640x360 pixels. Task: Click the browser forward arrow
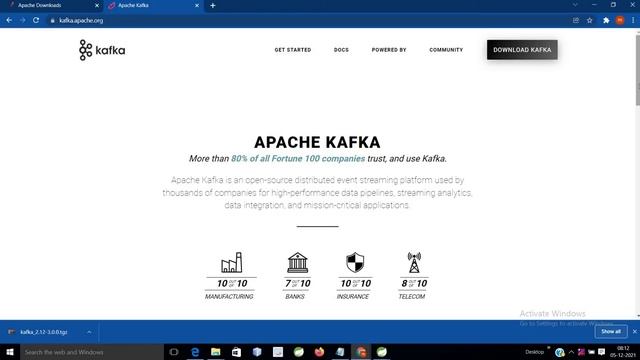(22, 20)
